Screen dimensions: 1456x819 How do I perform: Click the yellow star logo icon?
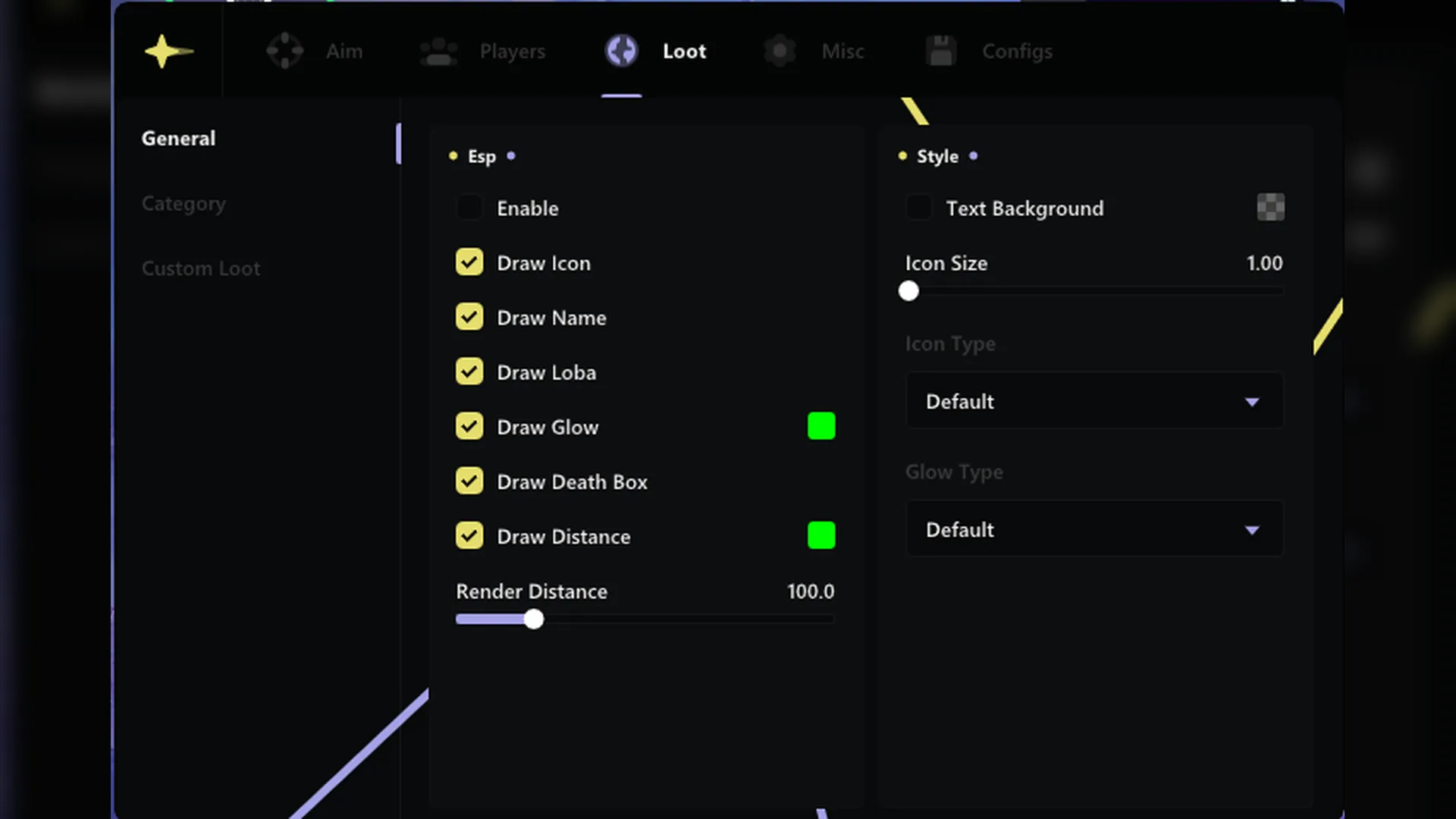168,52
